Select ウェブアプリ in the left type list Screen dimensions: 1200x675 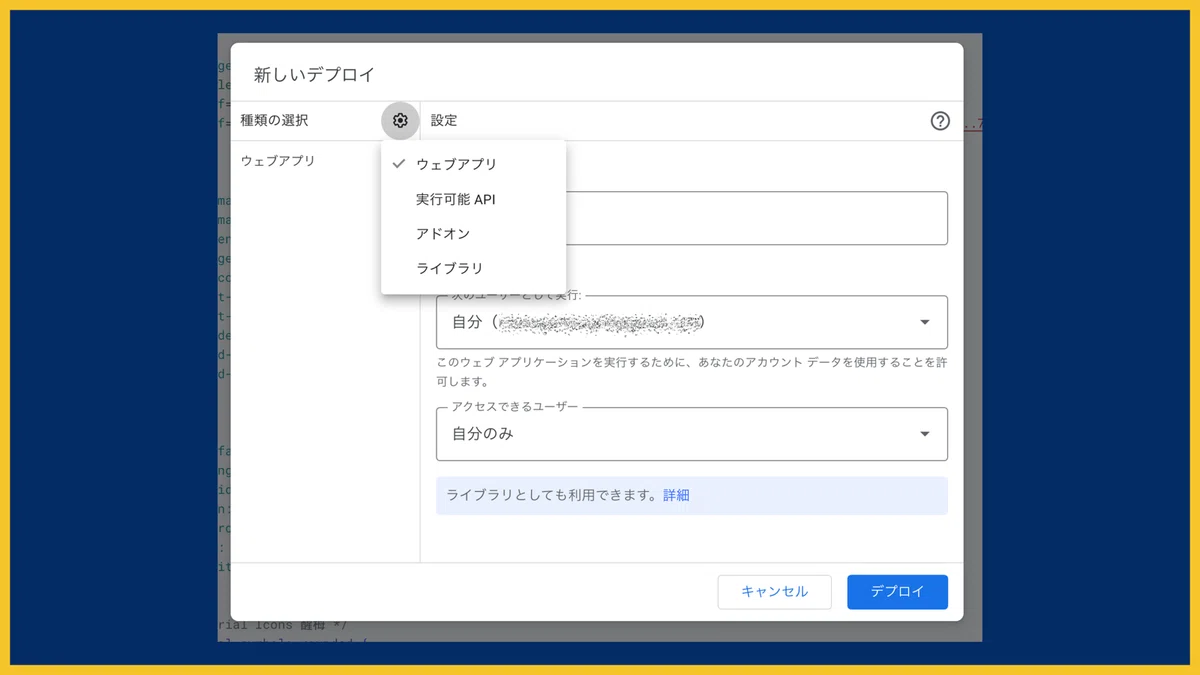point(278,160)
